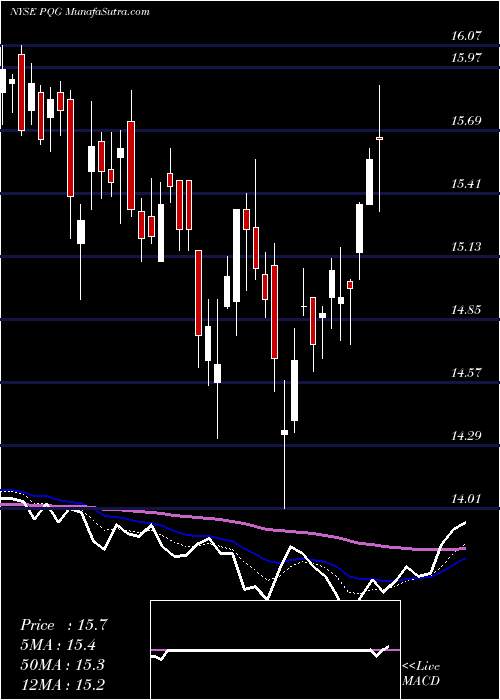Viewport: 500px width, 700px height.
Task: Click the 15.13 price level label
Action: tap(467, 246)
